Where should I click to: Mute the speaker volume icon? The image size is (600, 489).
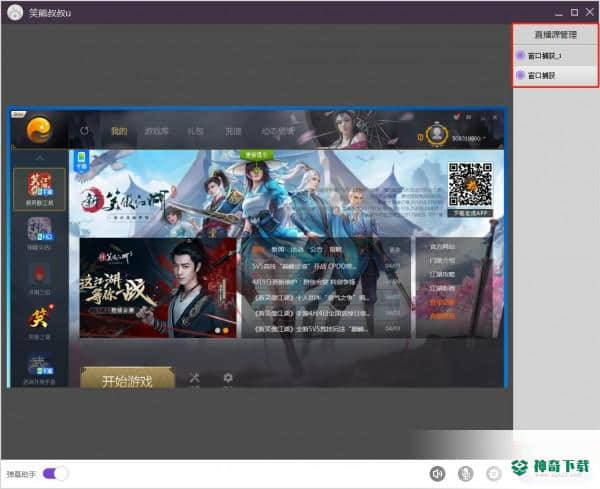(x=437, y=474)
